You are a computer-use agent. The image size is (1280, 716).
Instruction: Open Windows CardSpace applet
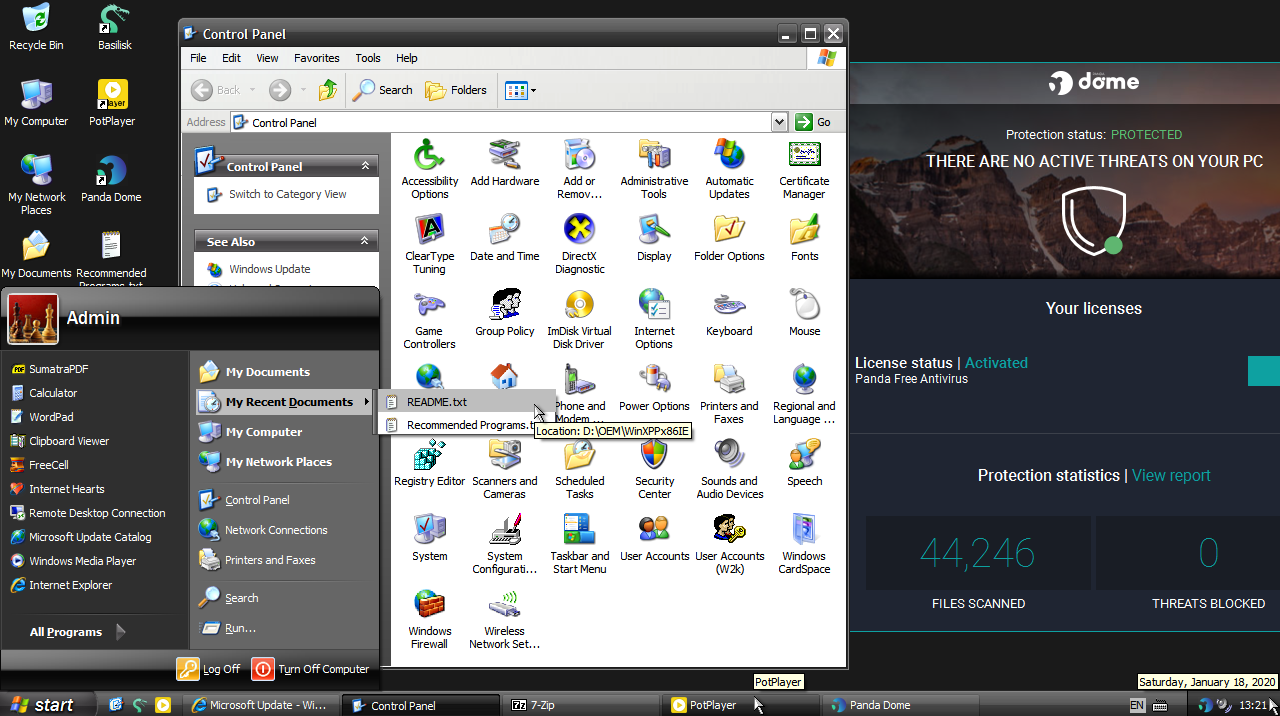(x=804, y=544)
